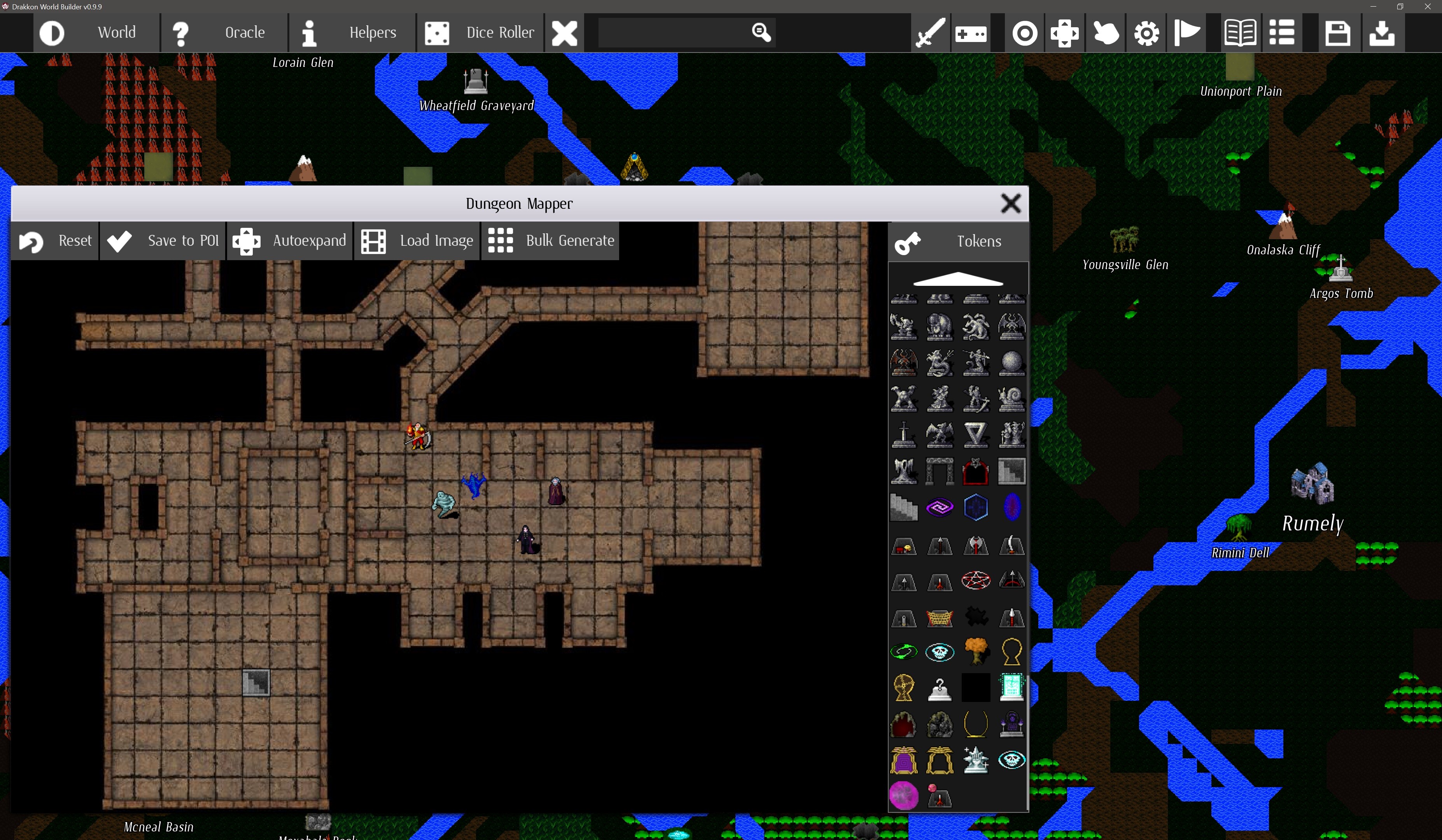Screen dimensions: 1442x840
Task: Select the hand pan tool
Action: click(x=1106, y=33)
